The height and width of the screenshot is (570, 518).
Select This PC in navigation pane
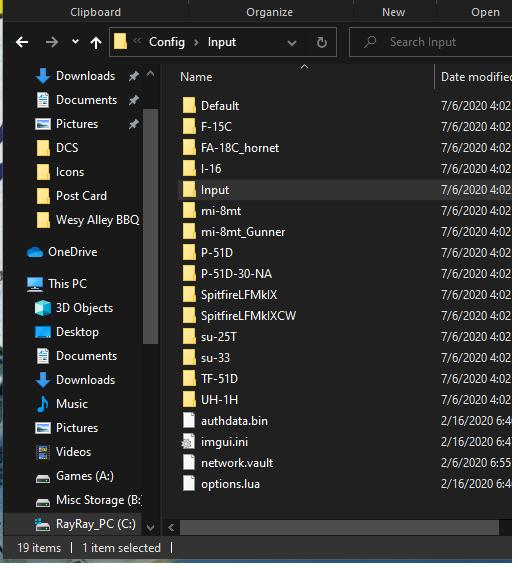pos(57,284)
